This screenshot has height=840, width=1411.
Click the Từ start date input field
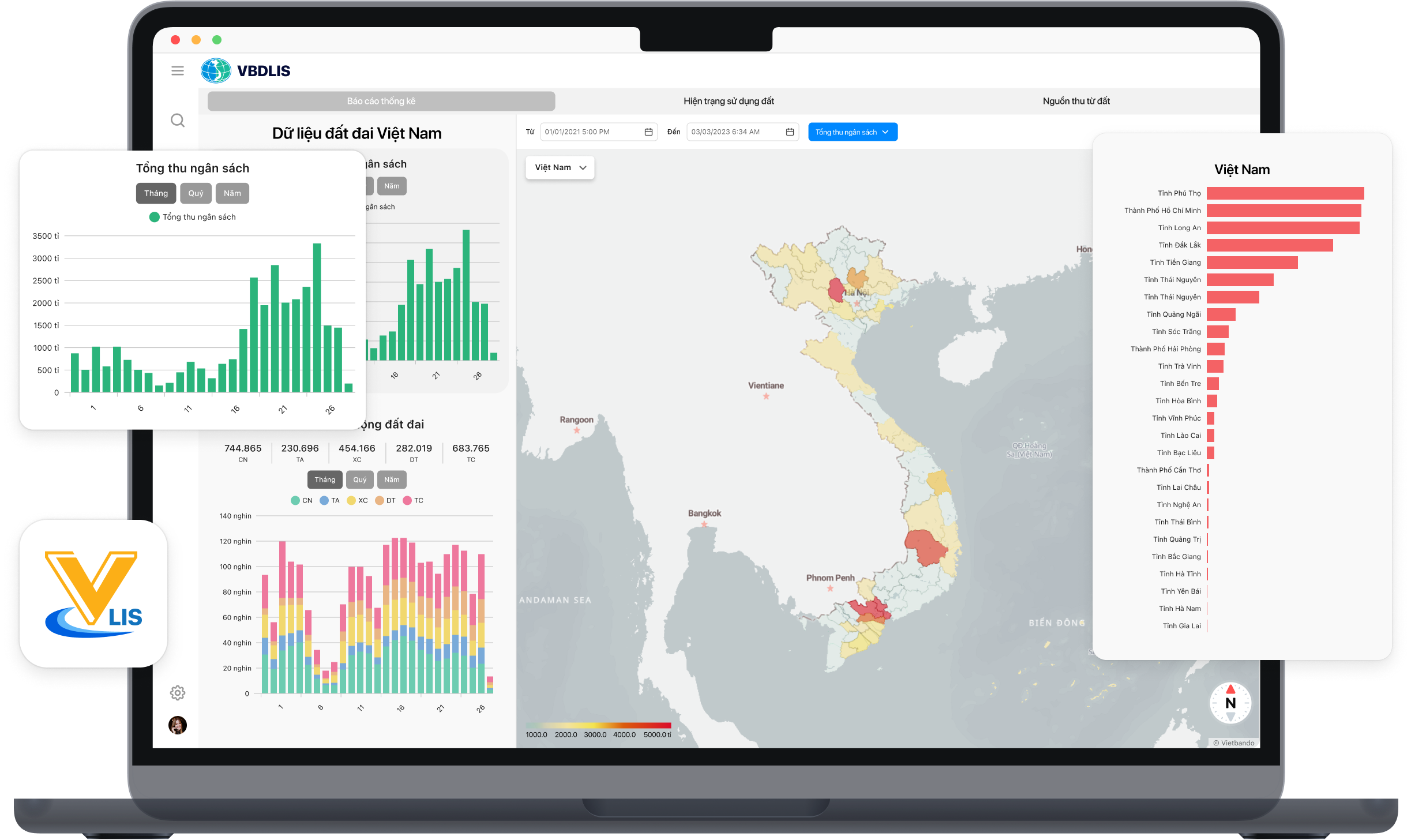pyautogui.click(x=591, y=132)
